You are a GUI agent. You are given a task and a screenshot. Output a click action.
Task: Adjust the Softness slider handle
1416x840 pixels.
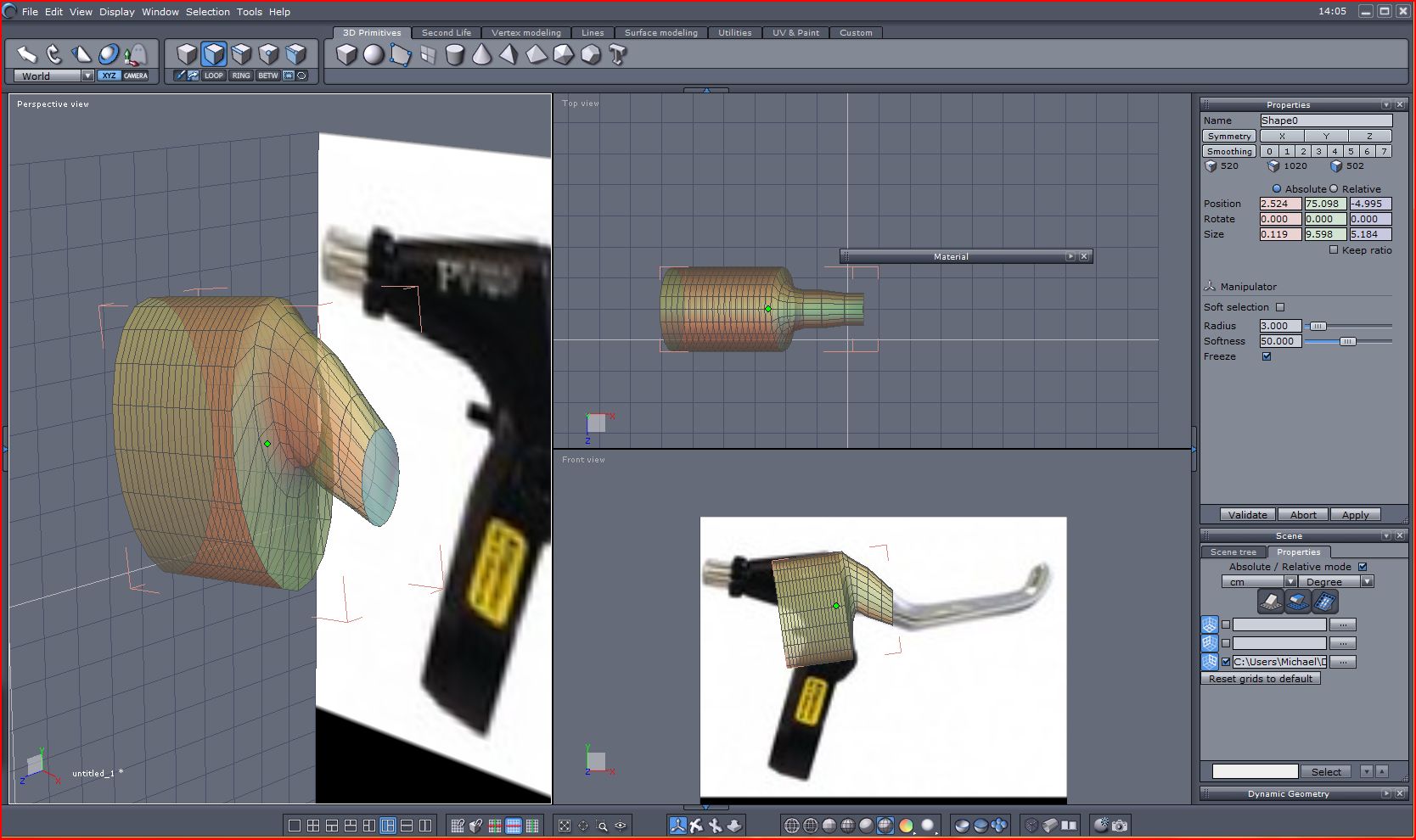pos(1347,341)
